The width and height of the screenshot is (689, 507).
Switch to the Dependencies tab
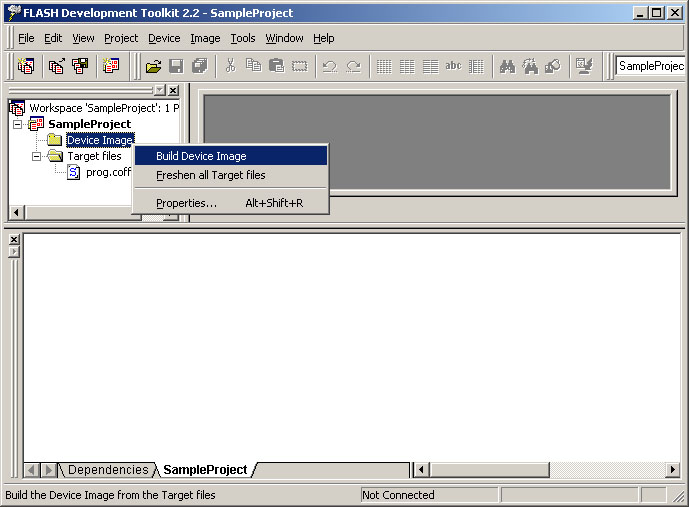108,470
